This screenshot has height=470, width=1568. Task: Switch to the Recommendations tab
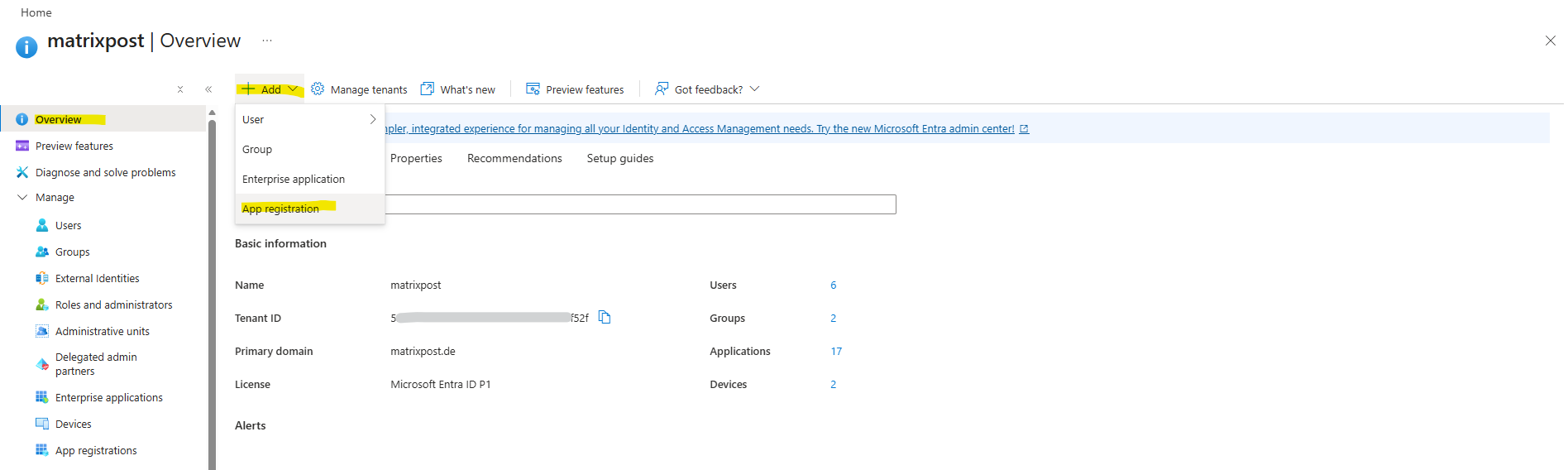[514, 158]
